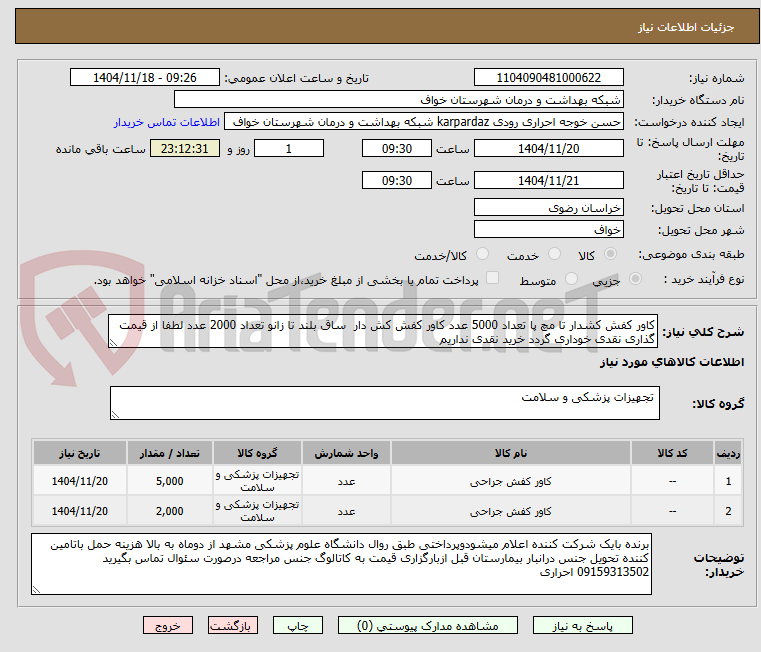Screen dimensions: 761x652
Task: Click the row number 1 cell
Action: point(728,481)
